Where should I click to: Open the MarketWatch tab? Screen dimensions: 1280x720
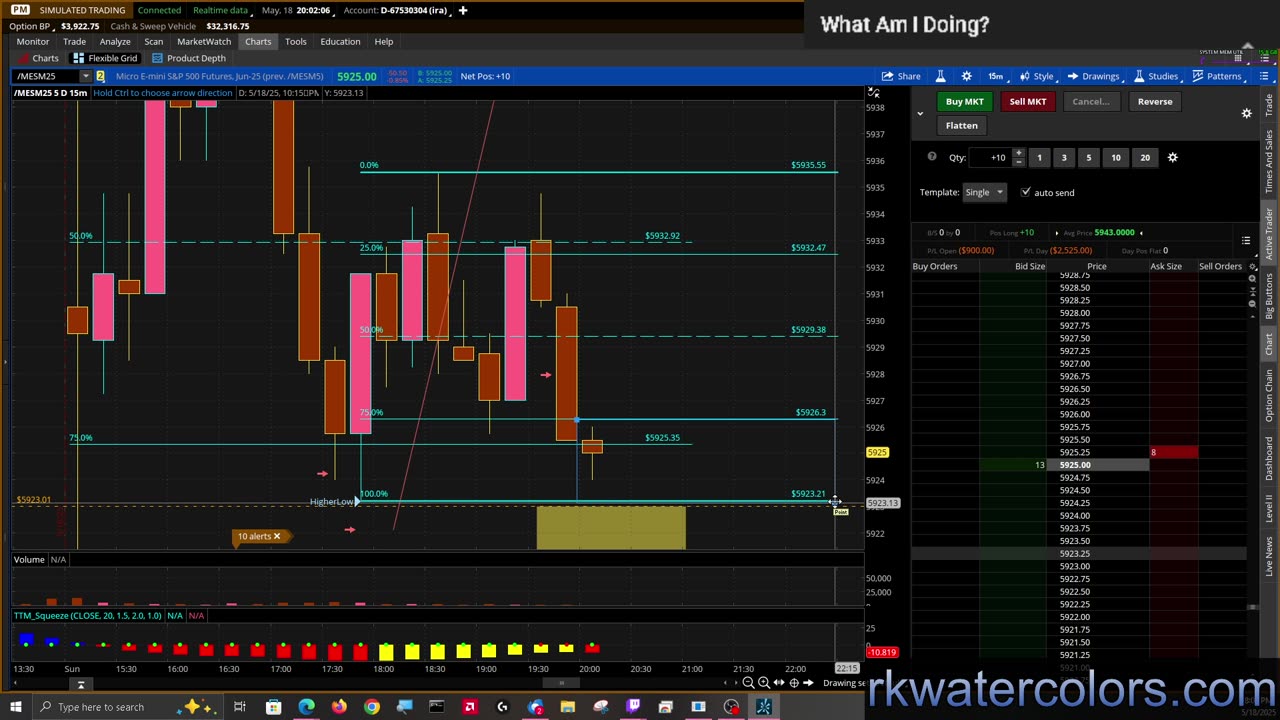point(204,41)
